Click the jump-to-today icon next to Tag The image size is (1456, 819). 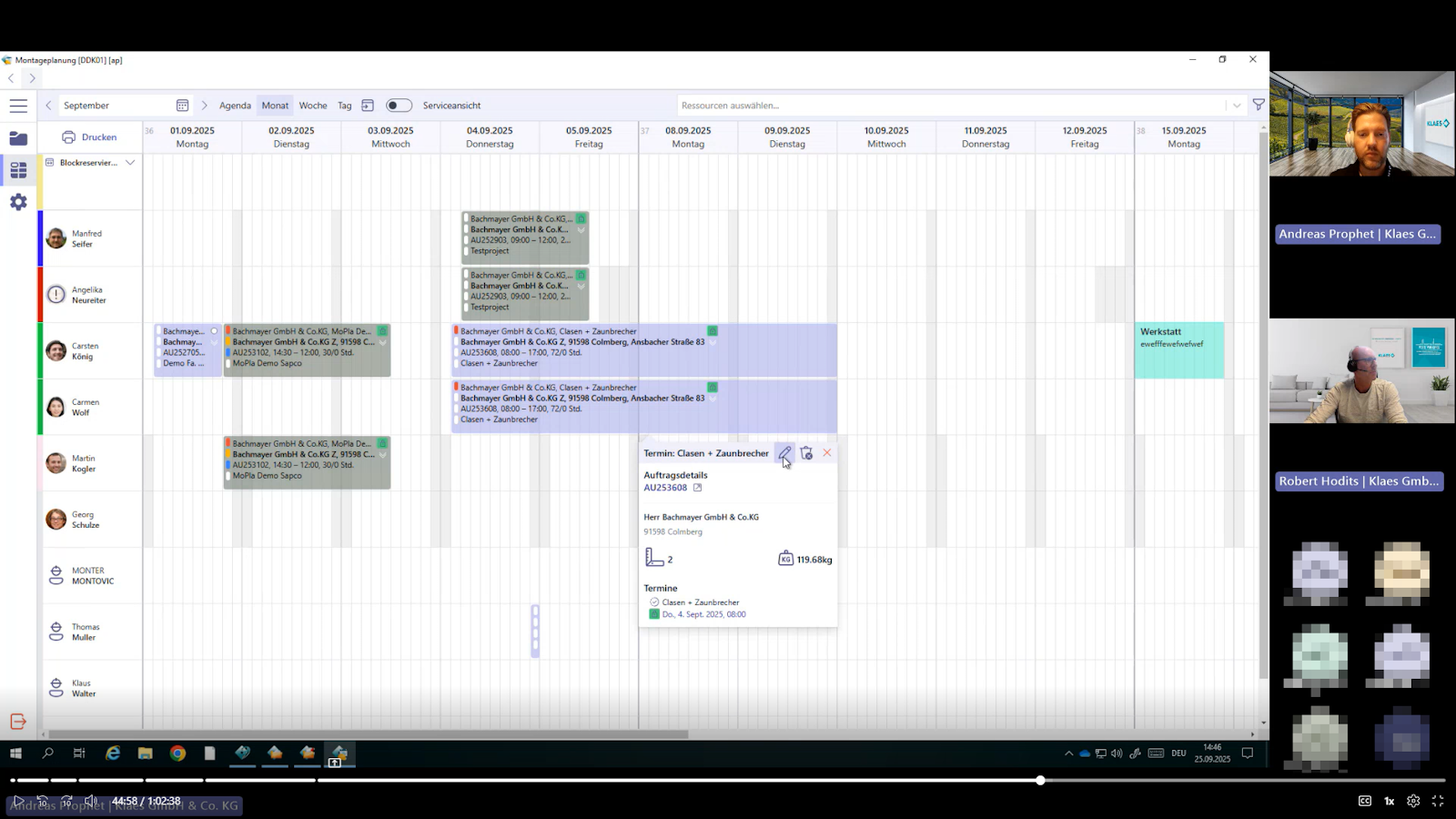368,106
